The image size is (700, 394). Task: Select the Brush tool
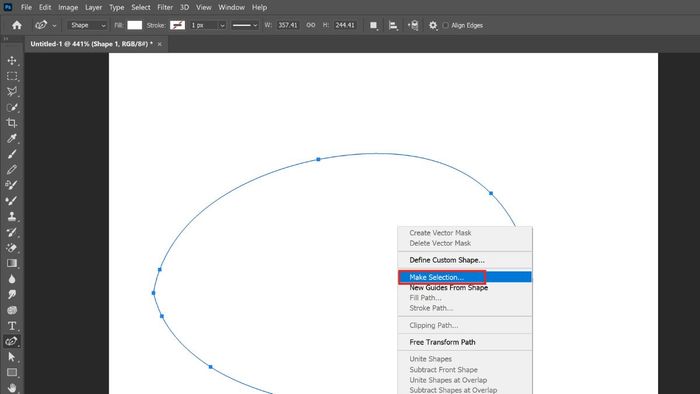12,154
